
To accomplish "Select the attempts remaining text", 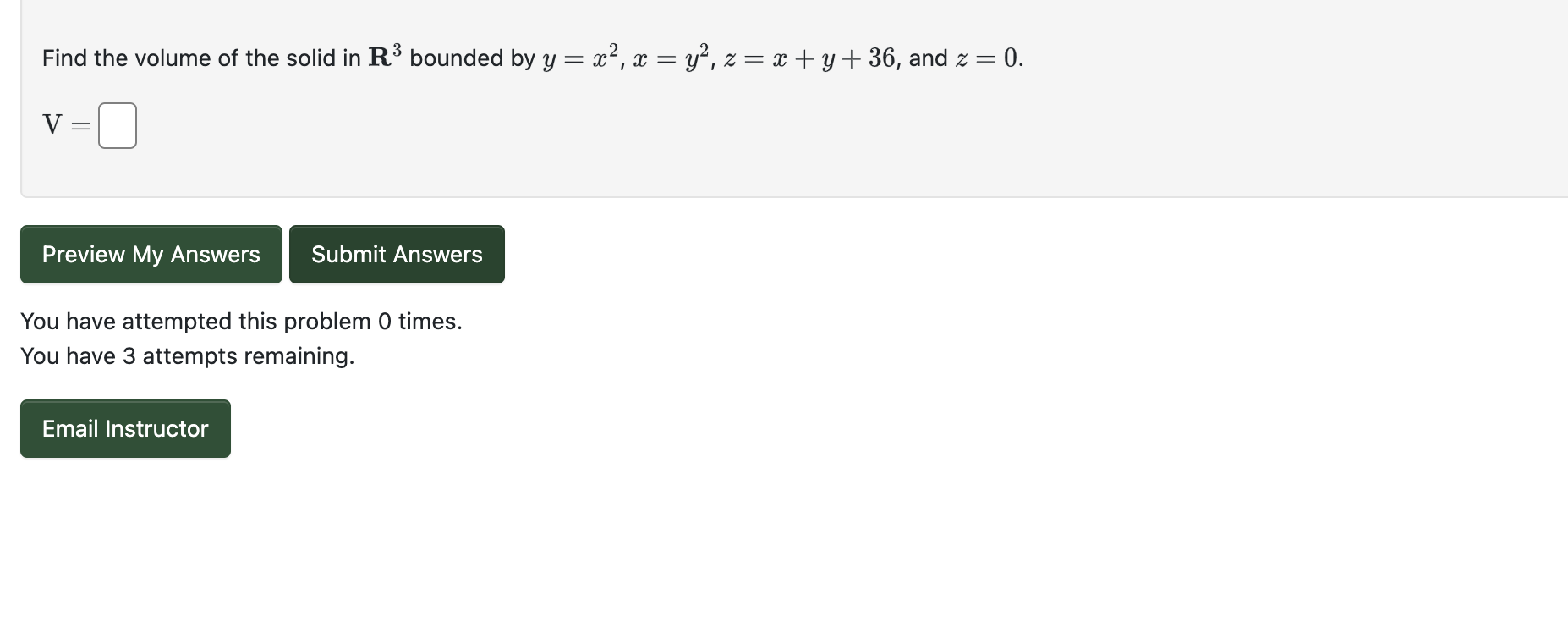I will [187, 355].
